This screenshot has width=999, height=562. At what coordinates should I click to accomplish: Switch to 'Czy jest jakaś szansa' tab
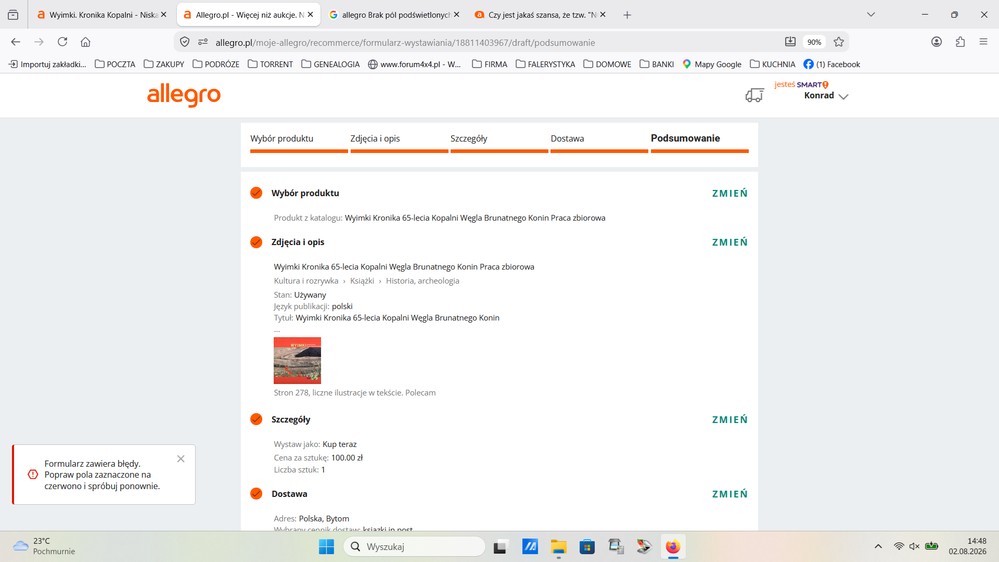pyautogui.click(x=539, y=15)
